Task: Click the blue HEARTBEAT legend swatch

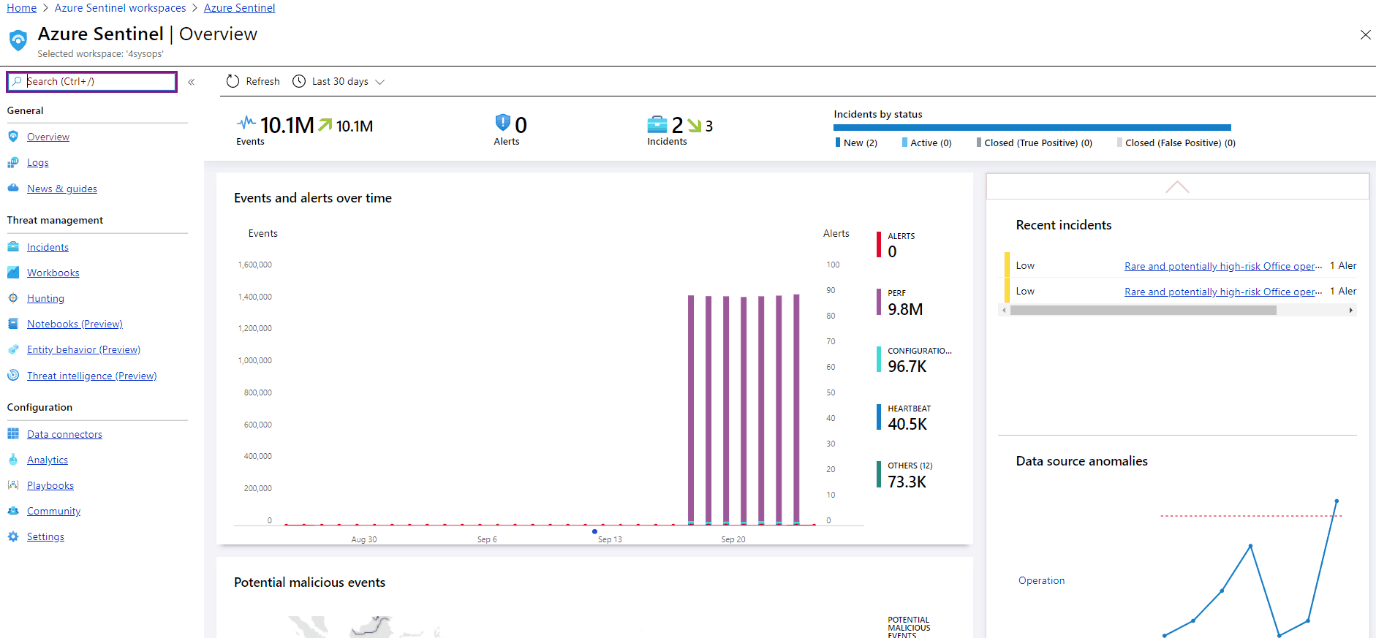Action: pyautogui.click(x=879, y=417)
